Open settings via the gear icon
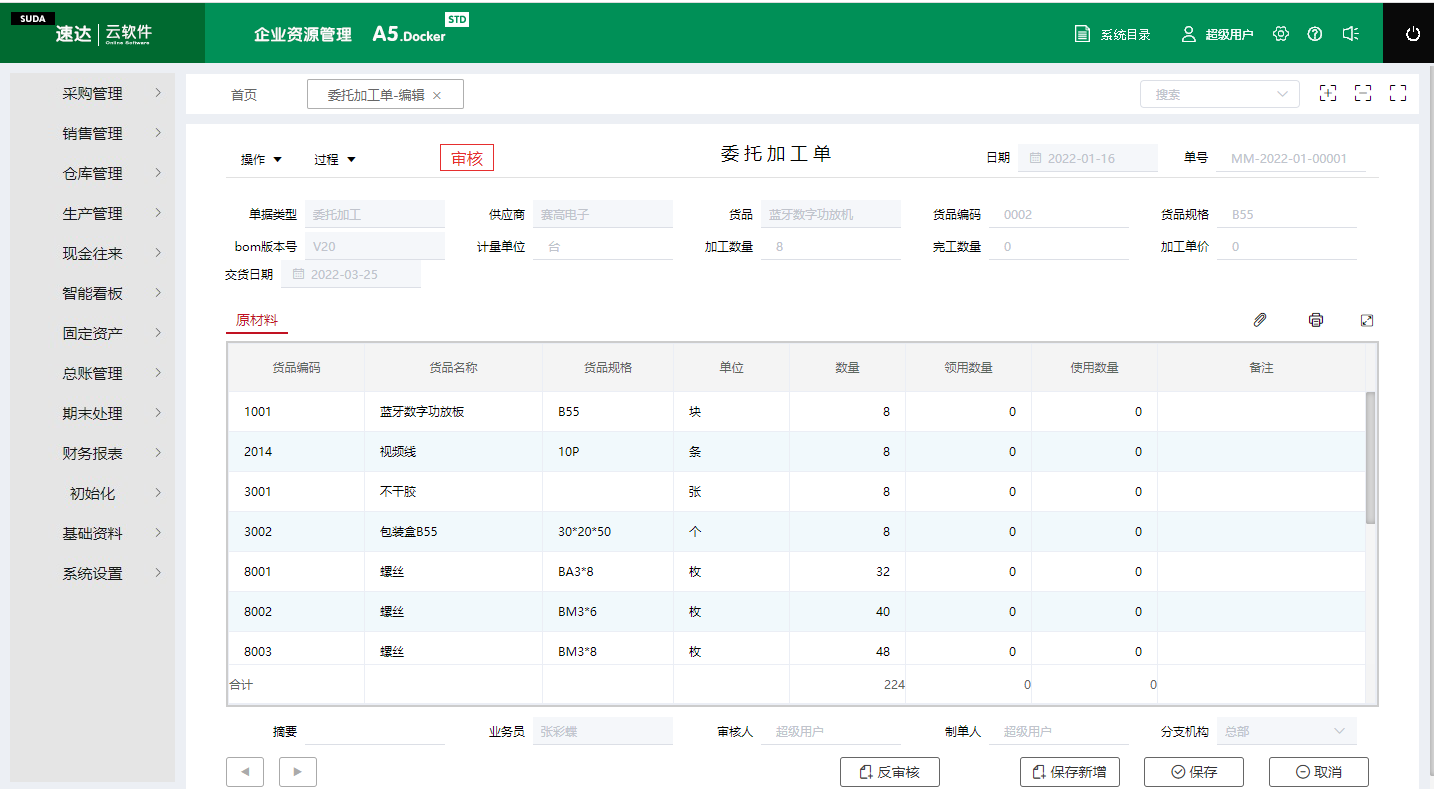1434x789 pixels. 1281,34
